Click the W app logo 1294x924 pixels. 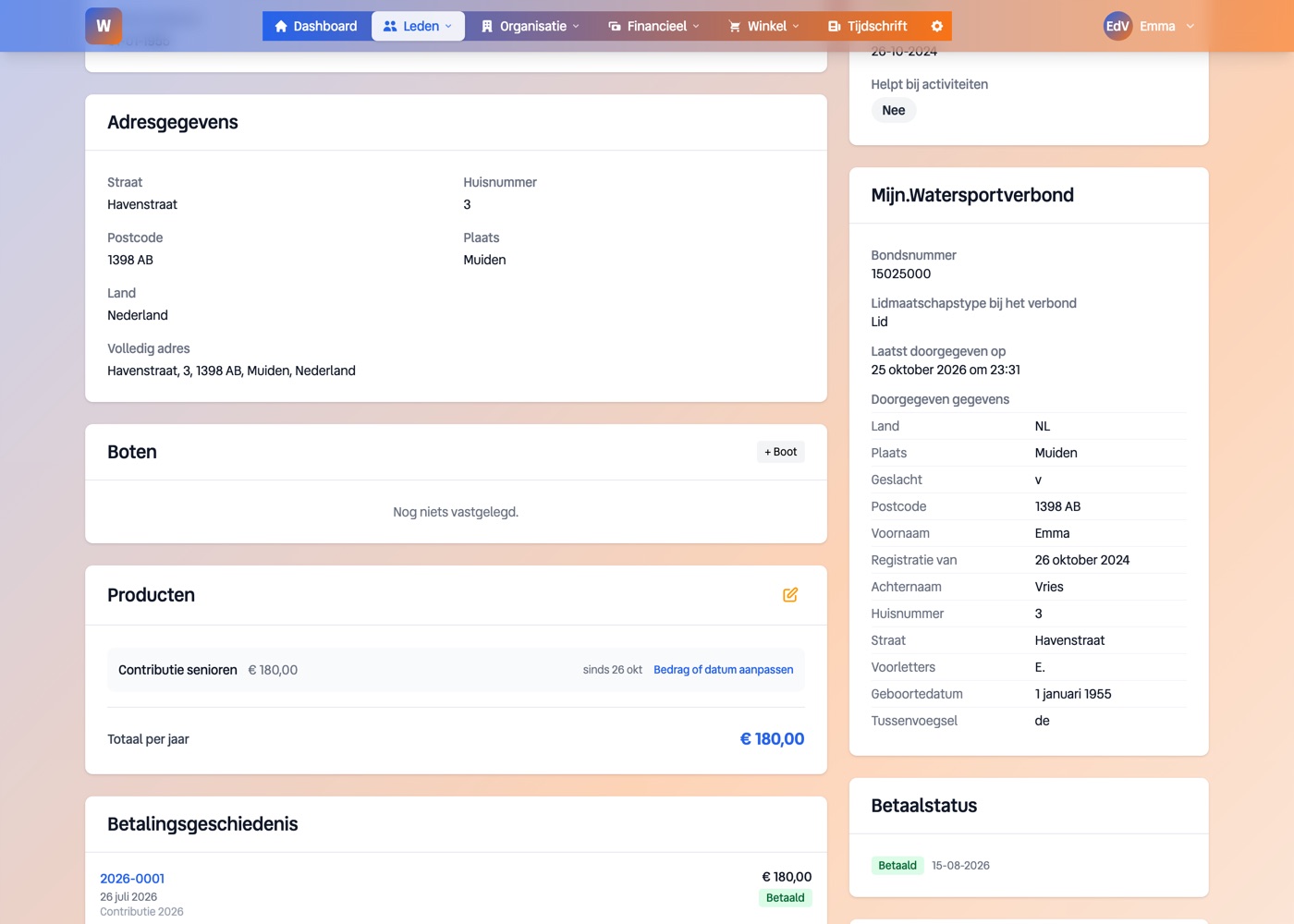pyautogui.click(x=104, y=26)
